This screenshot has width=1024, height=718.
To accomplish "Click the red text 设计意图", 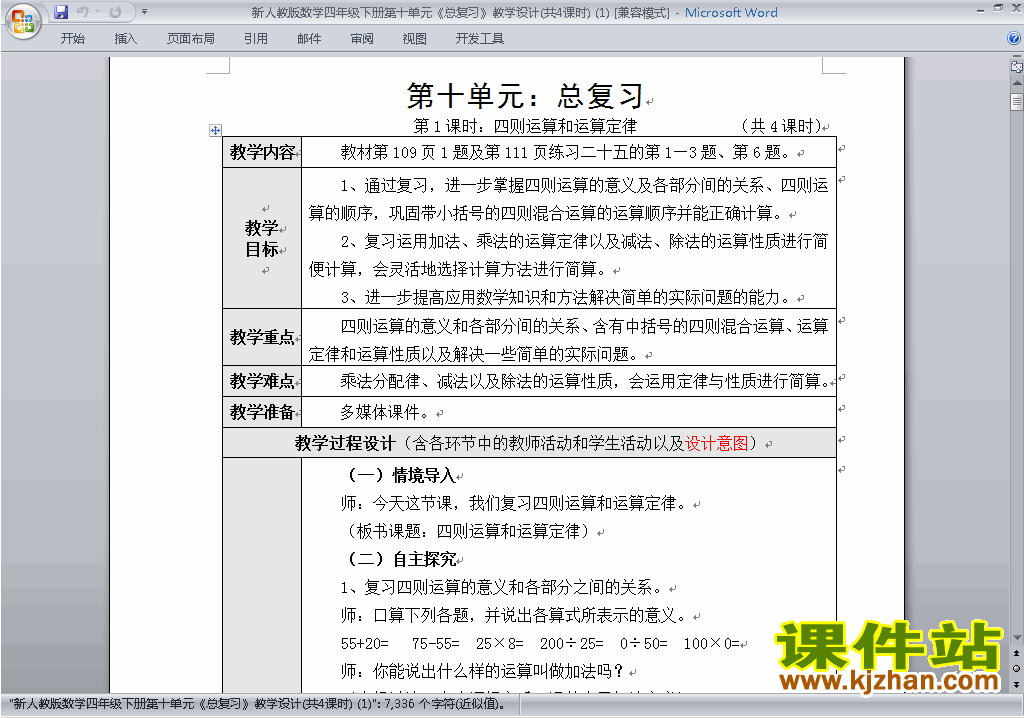I will point(716,444).
